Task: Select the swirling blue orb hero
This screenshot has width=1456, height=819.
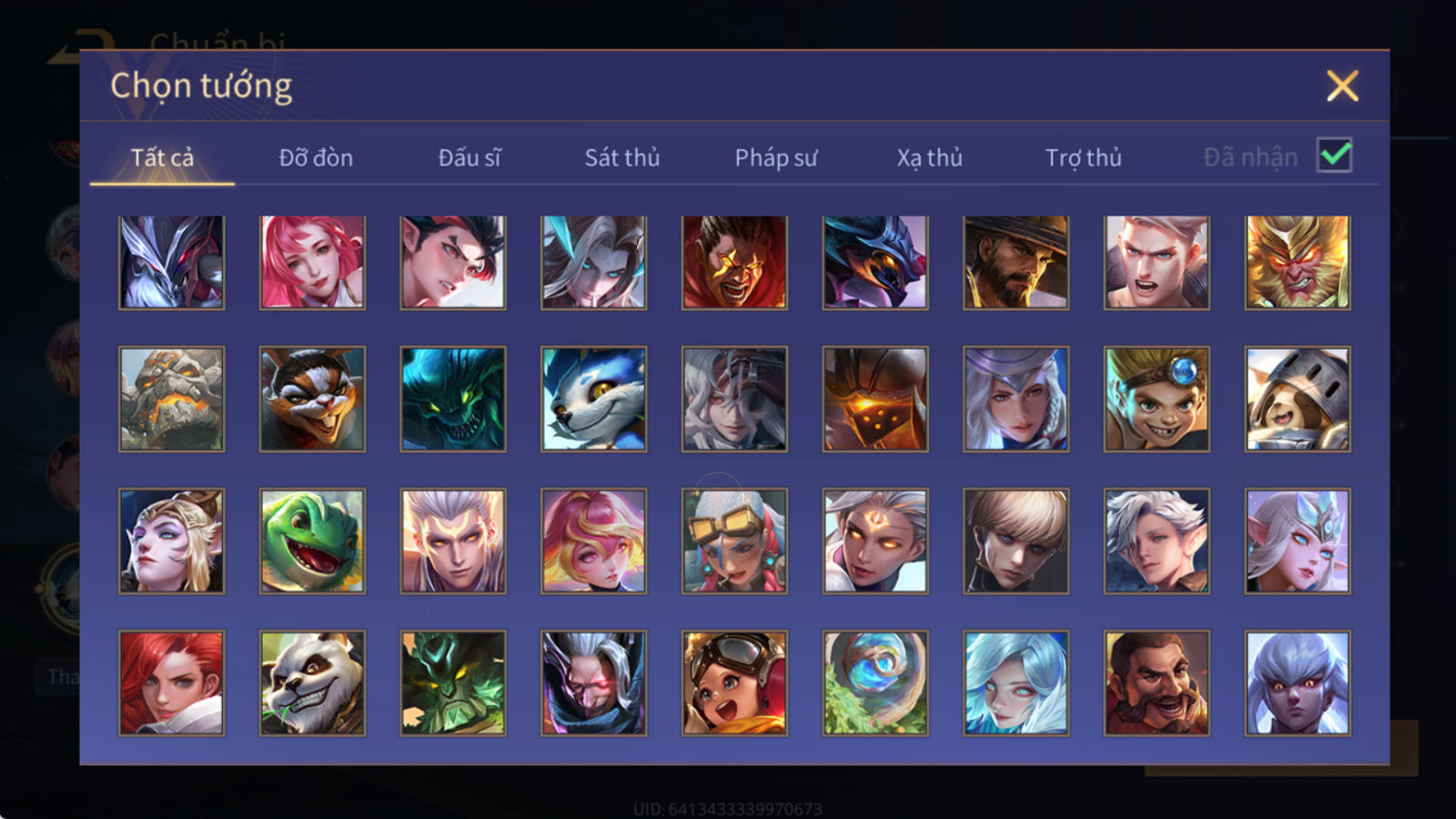Action: coord(875,682)
